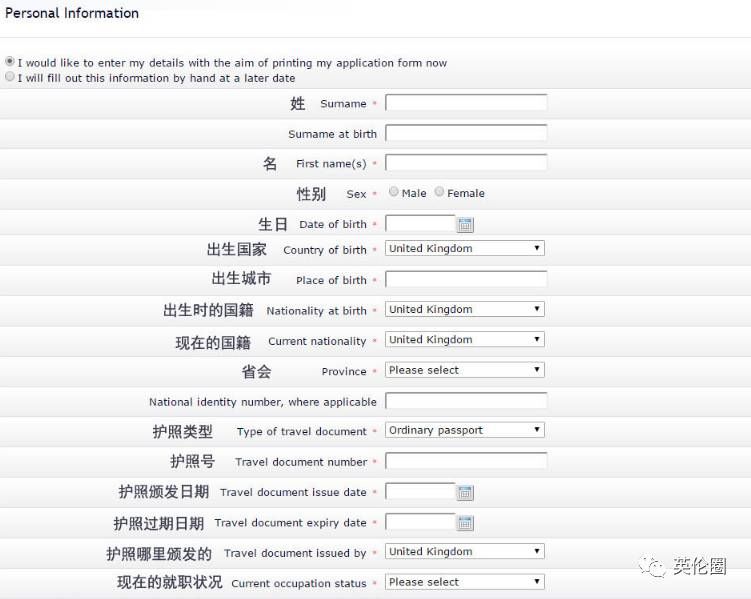
Task: Open the Current nationality dropdown
Action: [465, 339]
